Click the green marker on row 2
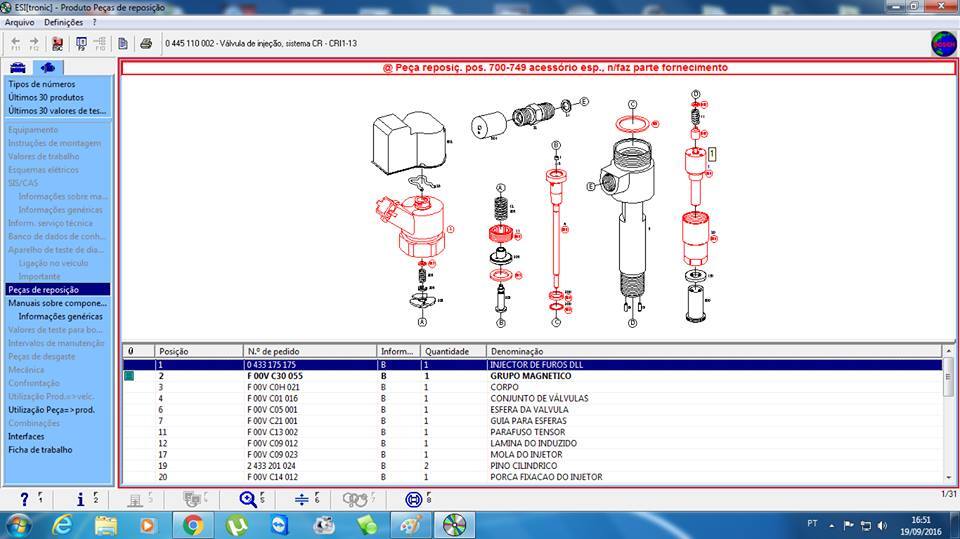The height and width of the screenshot is (539, 960). (129, 376)
